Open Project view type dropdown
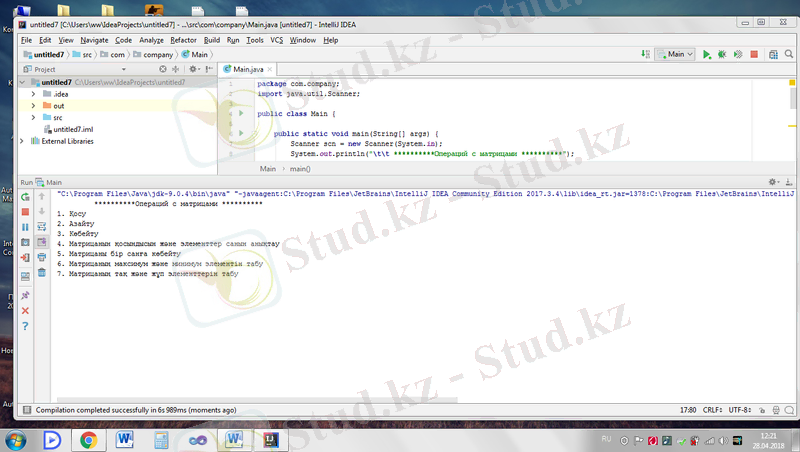The image size is (800, 452). tap(123, 69)
